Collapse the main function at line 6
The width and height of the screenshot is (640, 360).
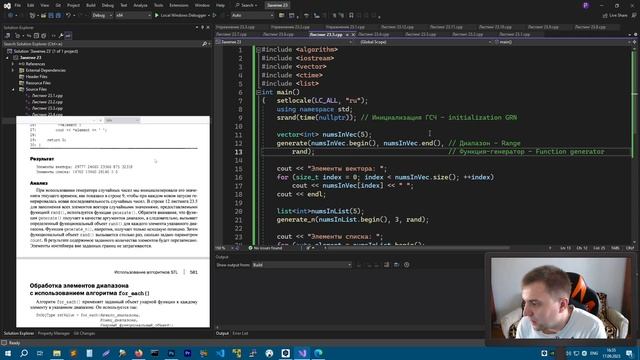258,92
